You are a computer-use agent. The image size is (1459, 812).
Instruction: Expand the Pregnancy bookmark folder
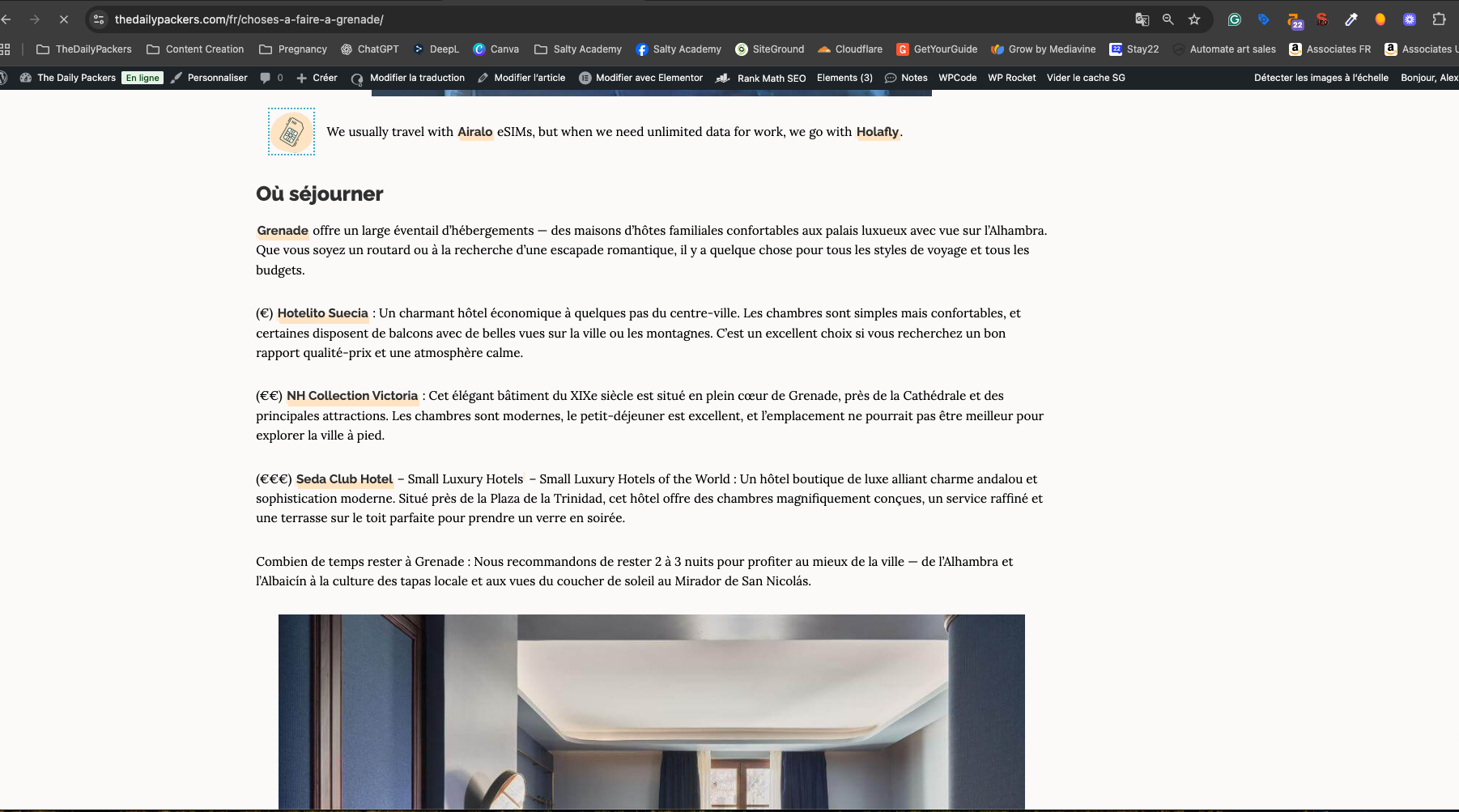293,49
